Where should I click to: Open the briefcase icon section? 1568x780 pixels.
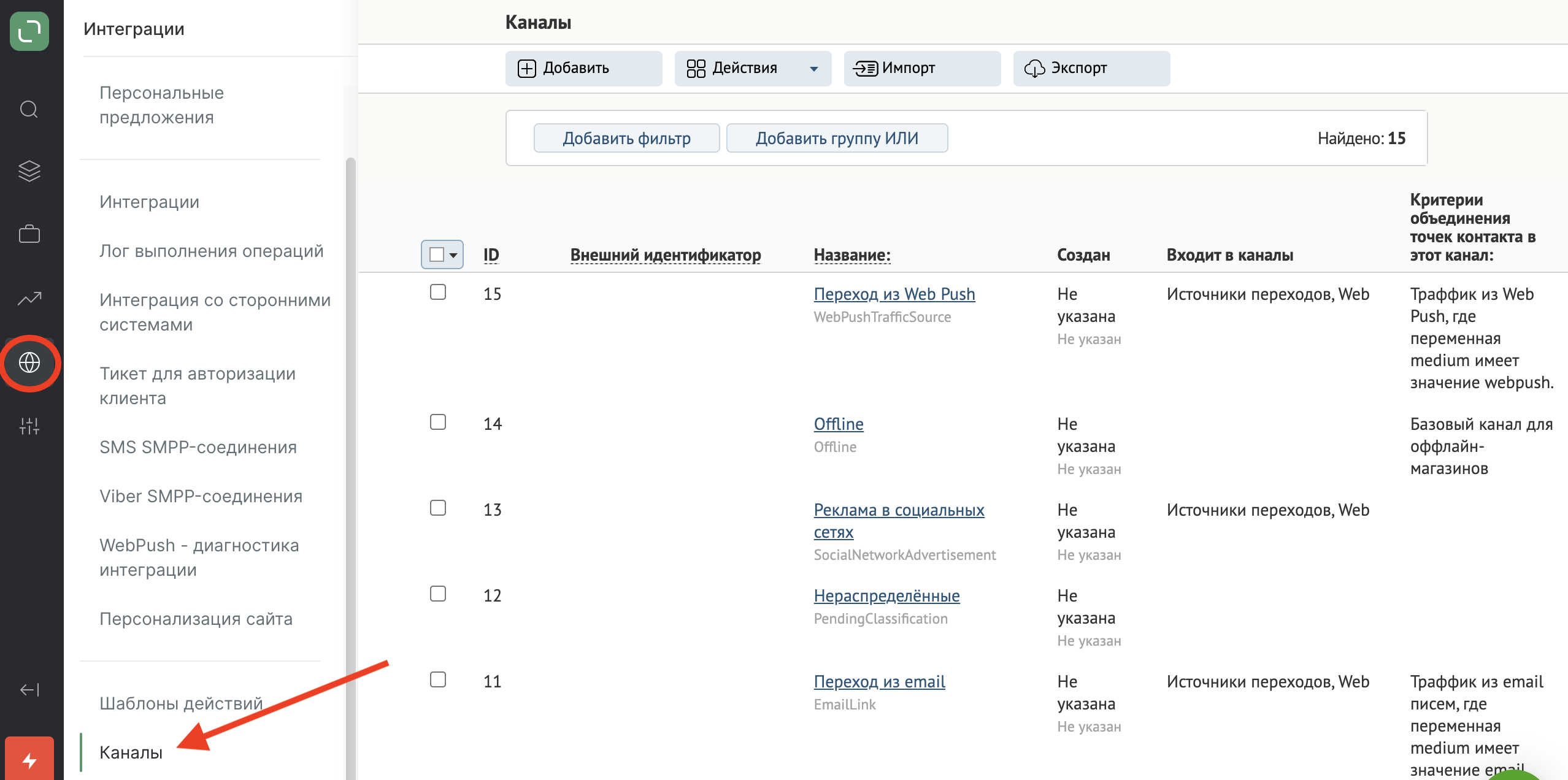(29, 234)
